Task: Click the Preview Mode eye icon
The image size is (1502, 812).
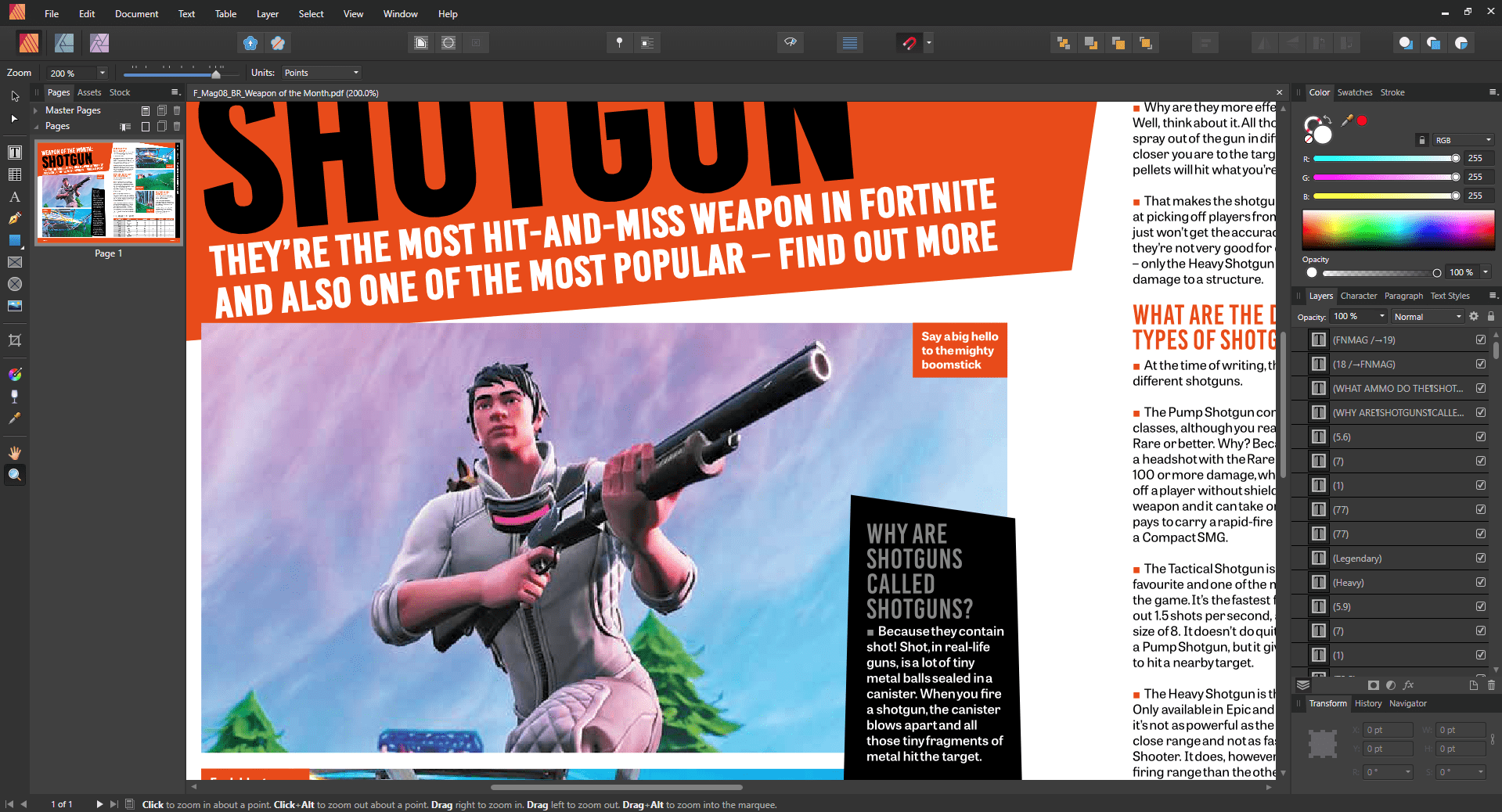Action: tap(791, 43)
